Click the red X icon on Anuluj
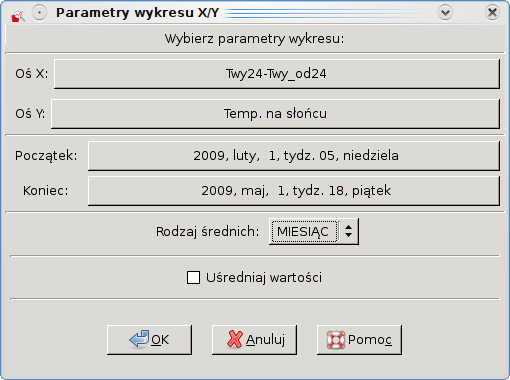 point(235,339)
